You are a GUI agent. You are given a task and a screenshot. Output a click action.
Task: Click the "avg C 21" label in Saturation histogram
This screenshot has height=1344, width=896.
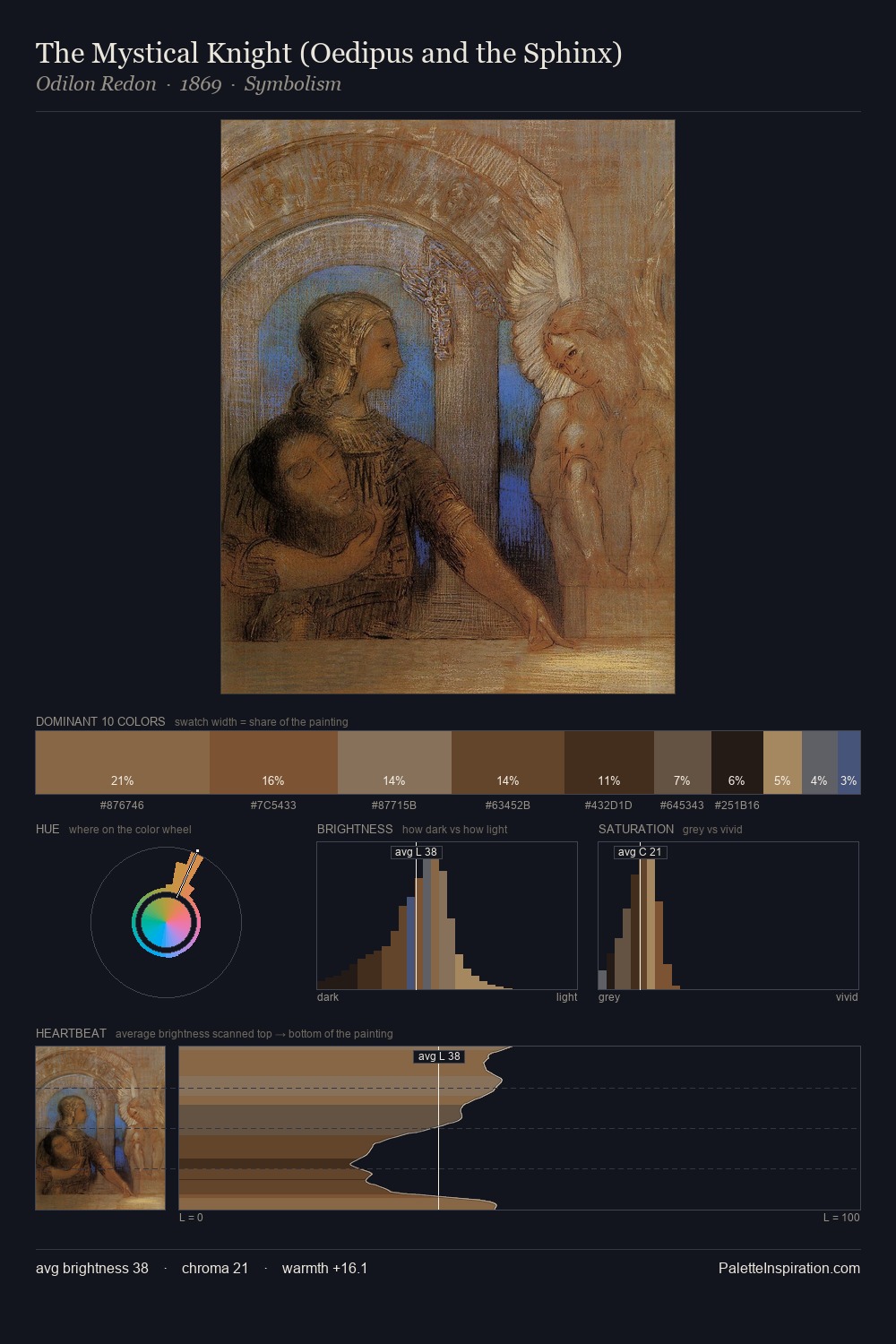click(640, 852)
